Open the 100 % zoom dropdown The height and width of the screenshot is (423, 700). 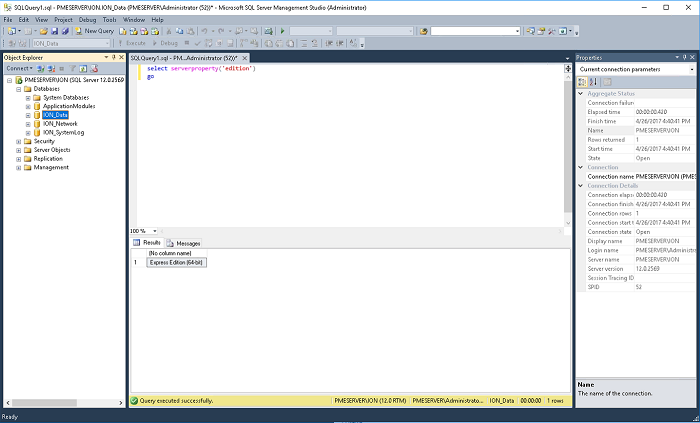[155, 231]
